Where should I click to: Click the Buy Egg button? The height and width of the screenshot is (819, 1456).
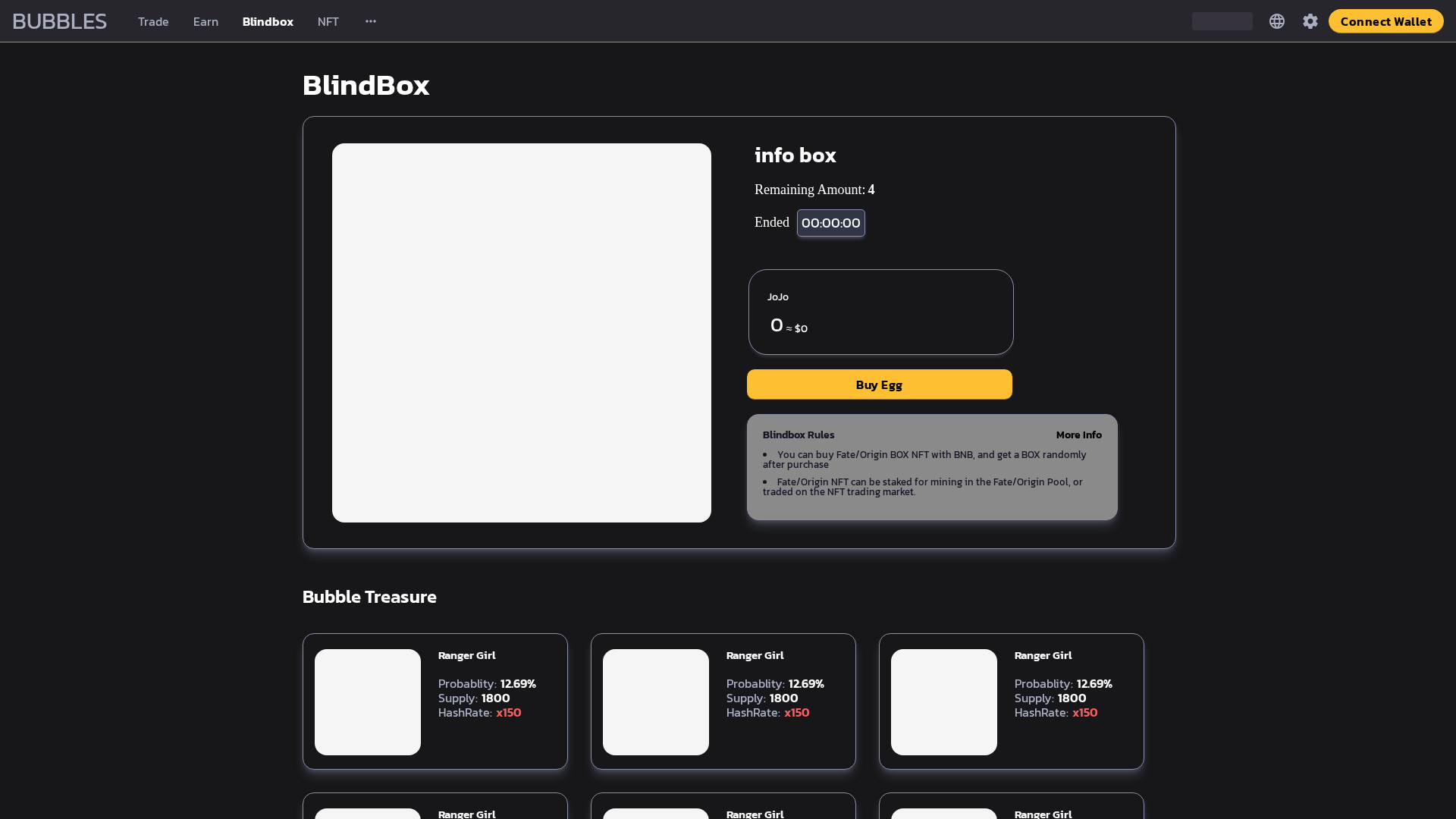coord(880,384)
